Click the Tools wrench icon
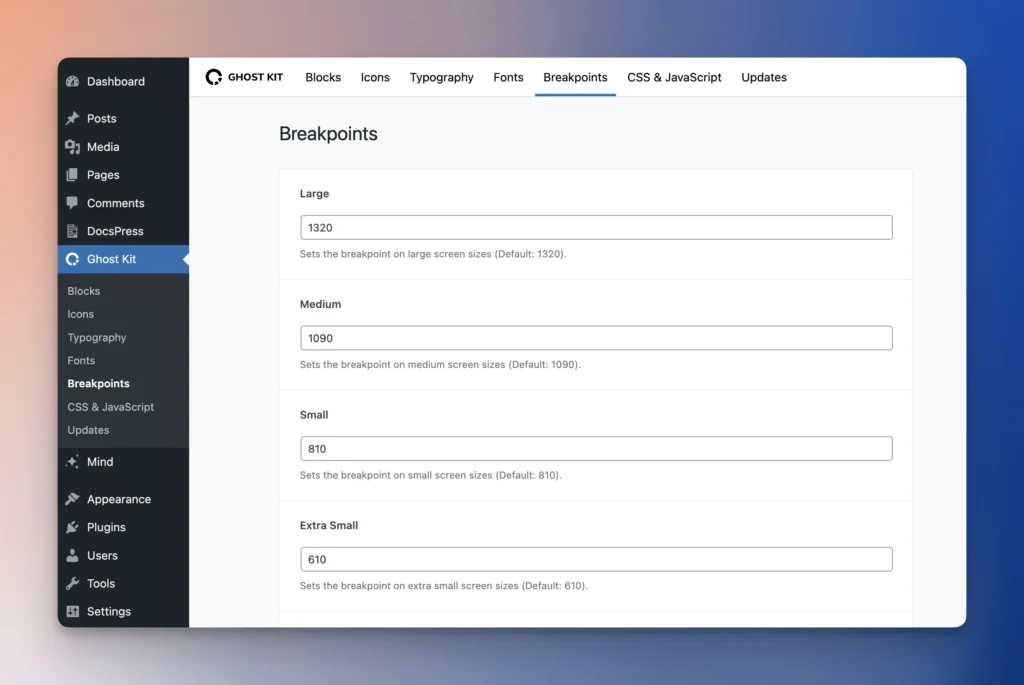1024x685 pixels. coord(72,584)
